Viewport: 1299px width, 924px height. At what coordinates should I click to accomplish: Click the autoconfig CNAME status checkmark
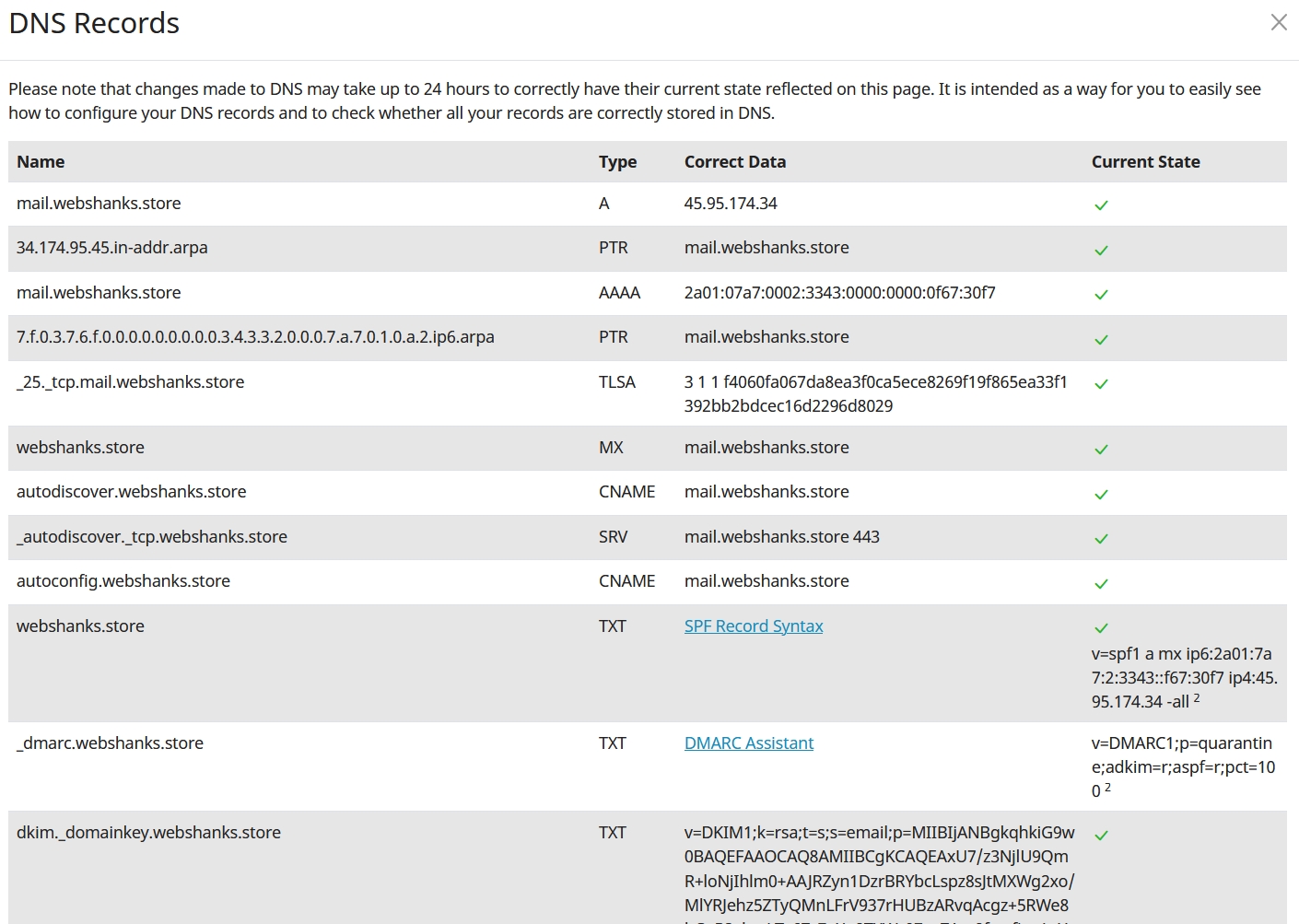pos(1101,584)
